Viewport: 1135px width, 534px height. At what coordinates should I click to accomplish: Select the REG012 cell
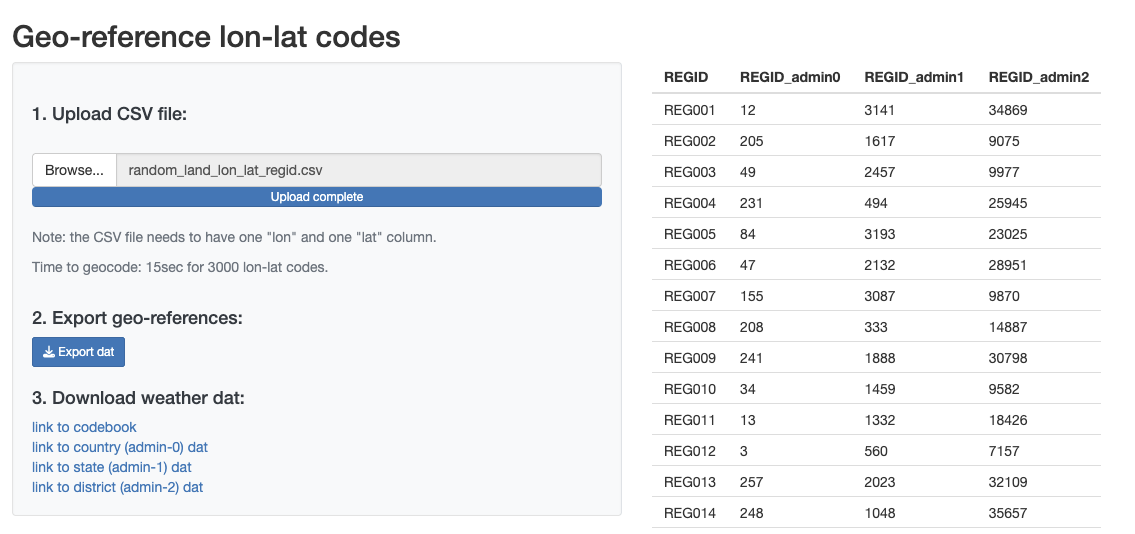coord(690,452)
